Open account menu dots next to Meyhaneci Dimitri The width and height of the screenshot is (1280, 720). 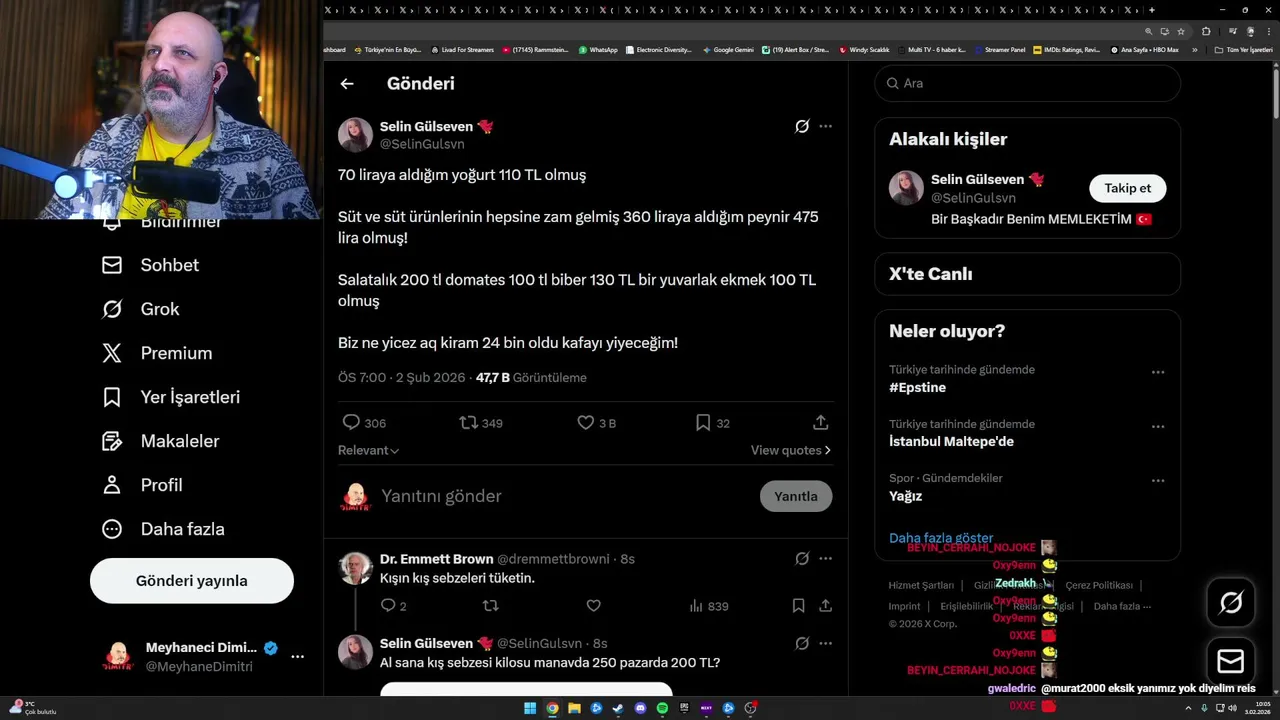(x=297, y=657)
